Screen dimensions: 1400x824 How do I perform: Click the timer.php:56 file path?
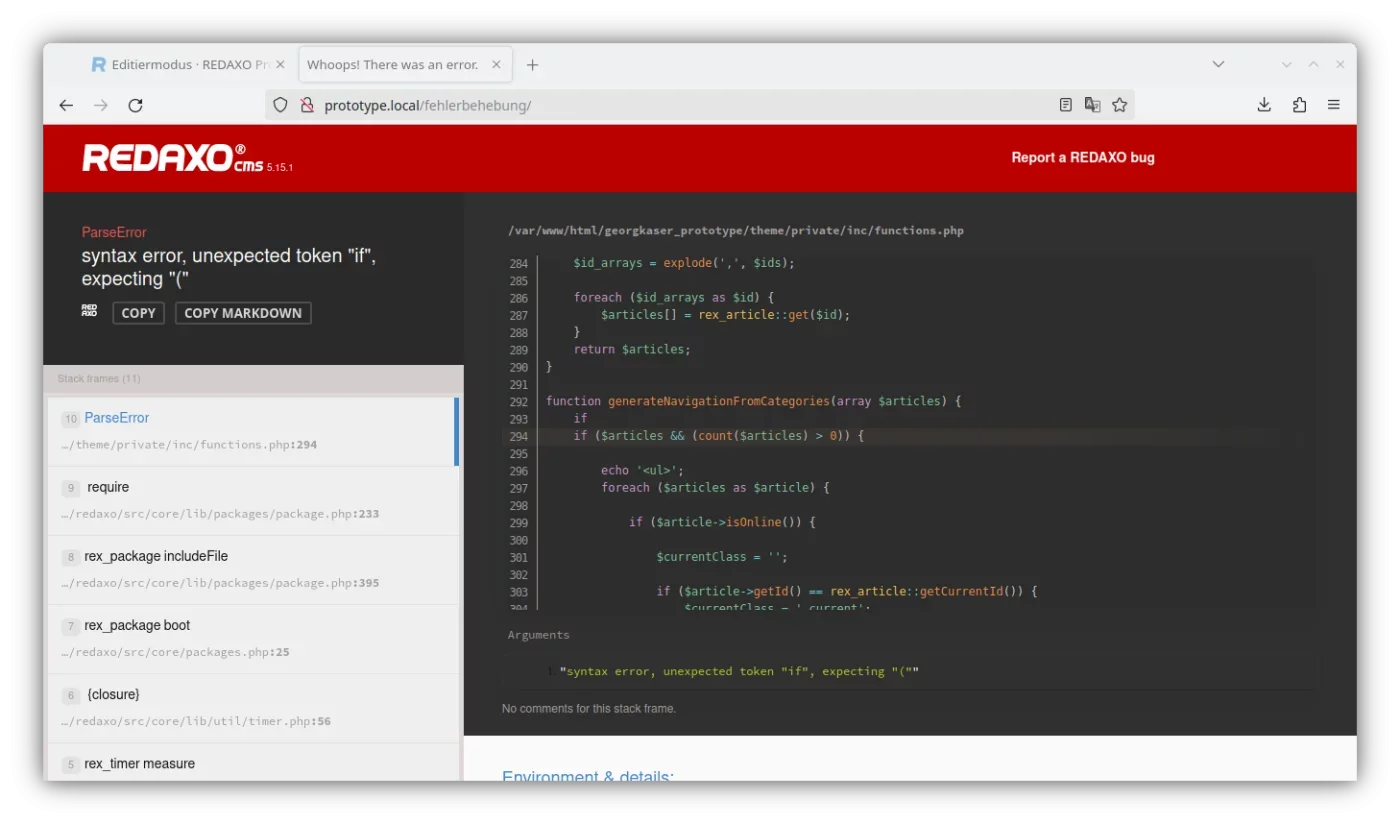(196, 721)
